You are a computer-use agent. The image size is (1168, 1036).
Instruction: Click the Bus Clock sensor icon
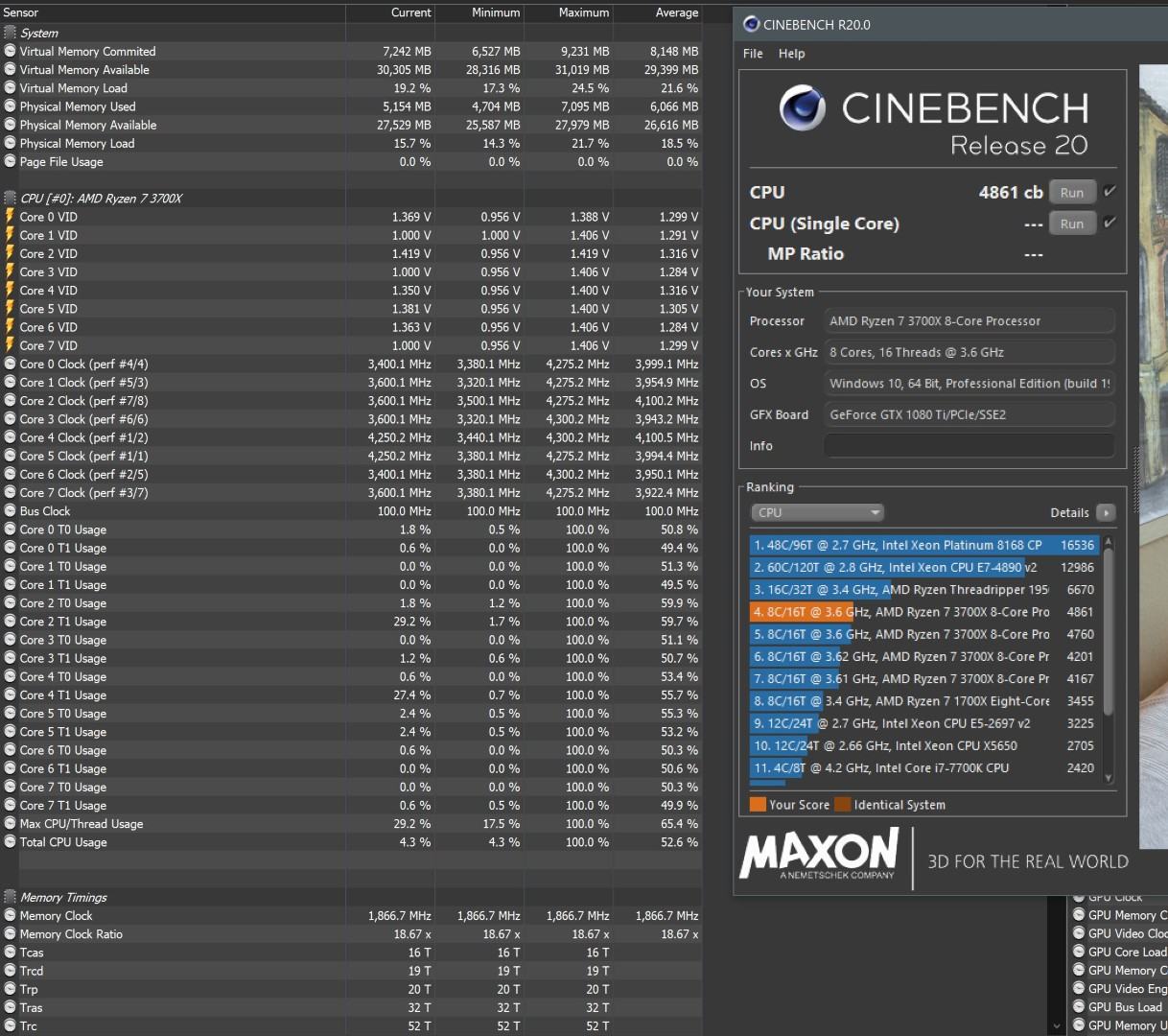[x=10, y=511]
